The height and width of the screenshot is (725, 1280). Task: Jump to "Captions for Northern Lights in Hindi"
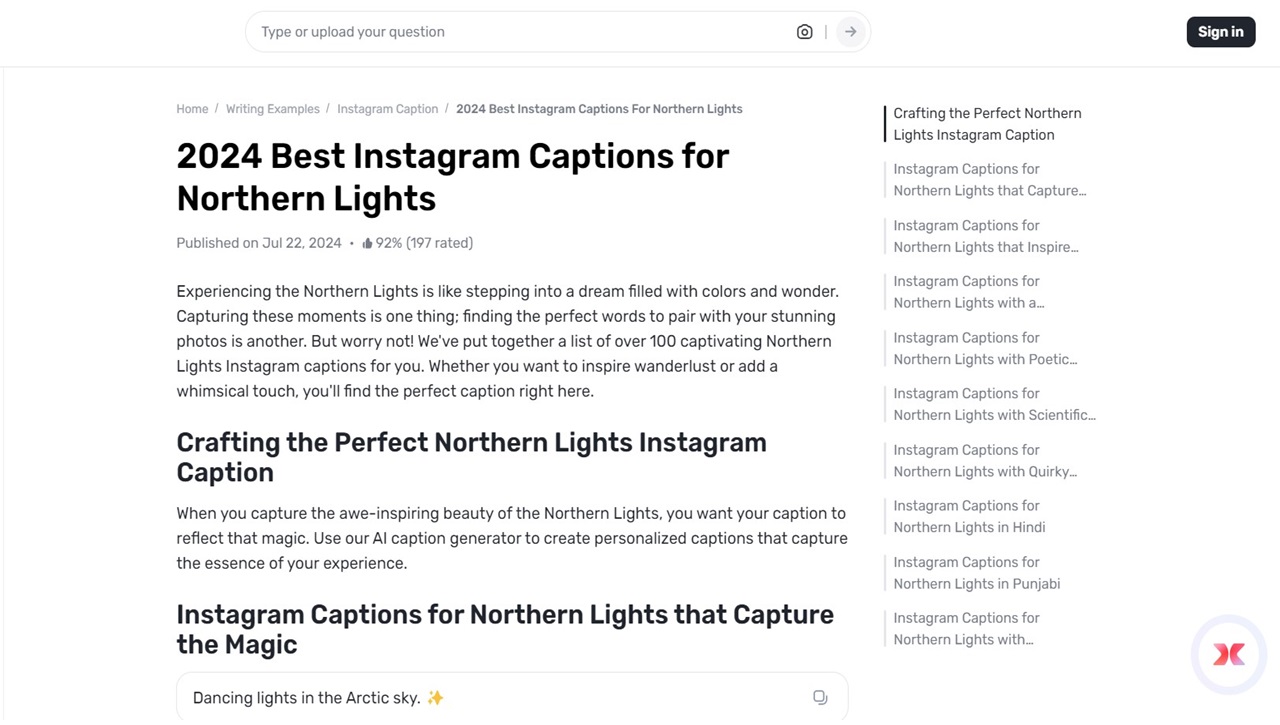pyautogui.click(x=968, y=516)
